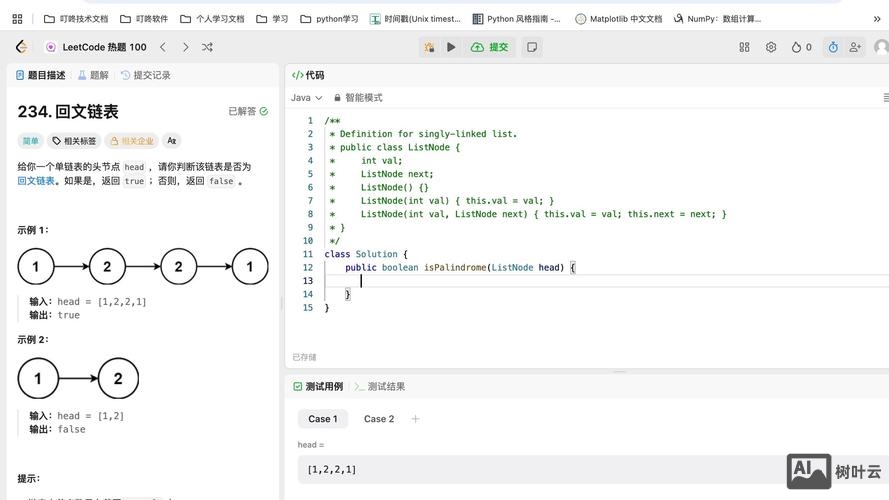The image size is (889, 500).
Task: Open the python学习 bookmark folder
Action: point(329,19)
